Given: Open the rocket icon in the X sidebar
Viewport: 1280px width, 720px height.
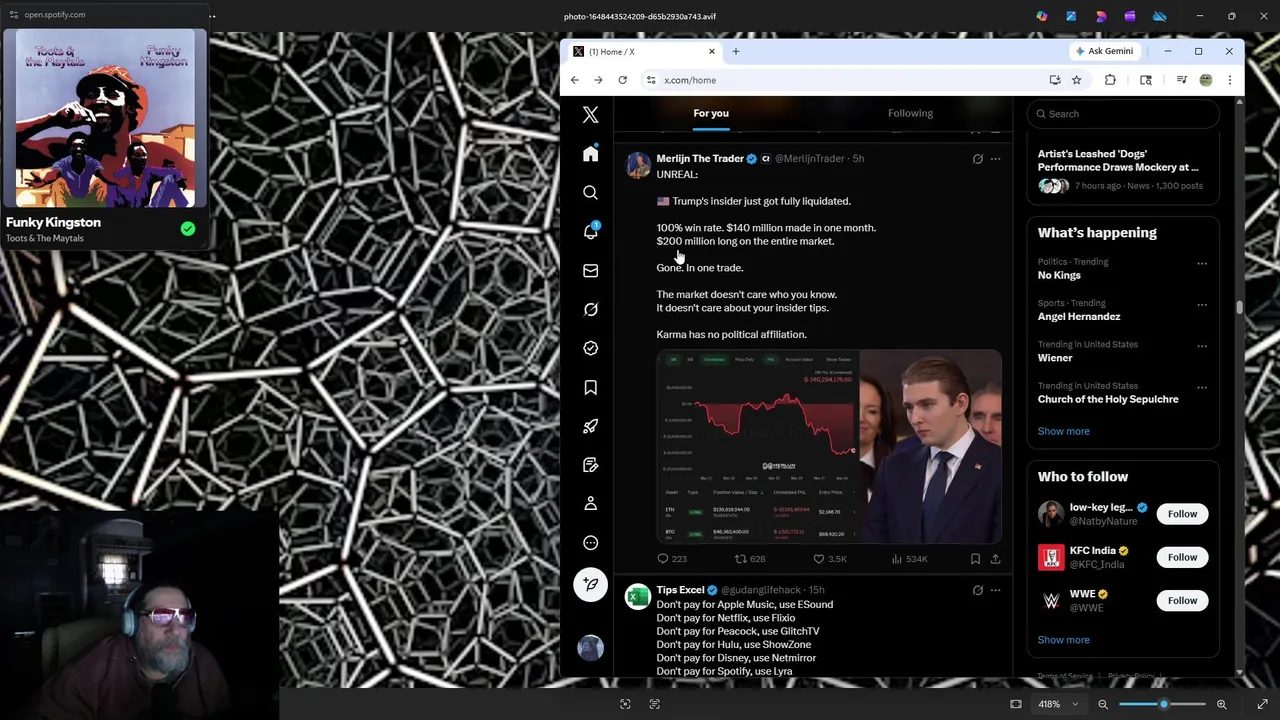Looking at the screenshot, I should (590, 426).
